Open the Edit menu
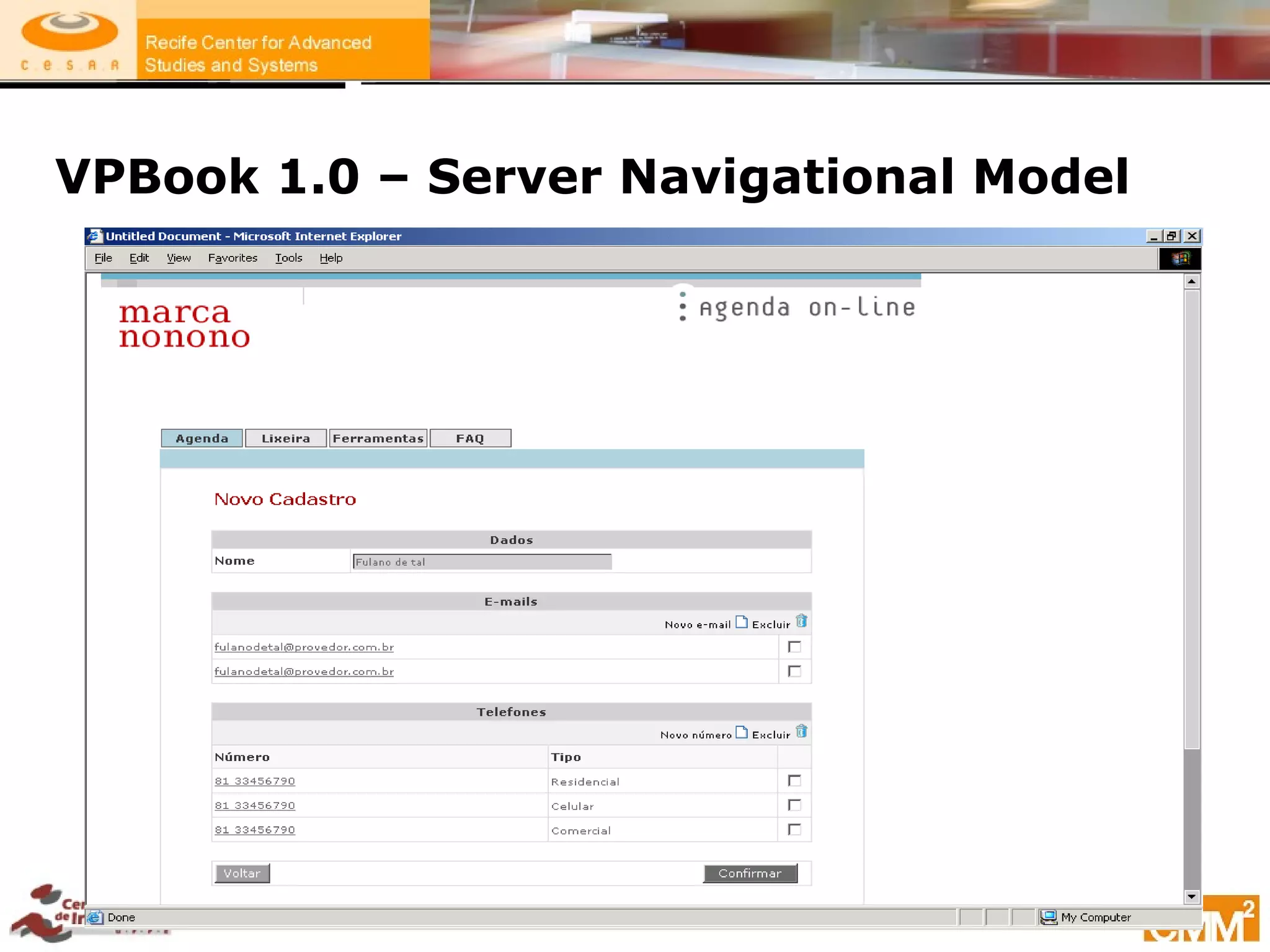The width and height of the screenshot is (1270, 952). click(139, 258)
